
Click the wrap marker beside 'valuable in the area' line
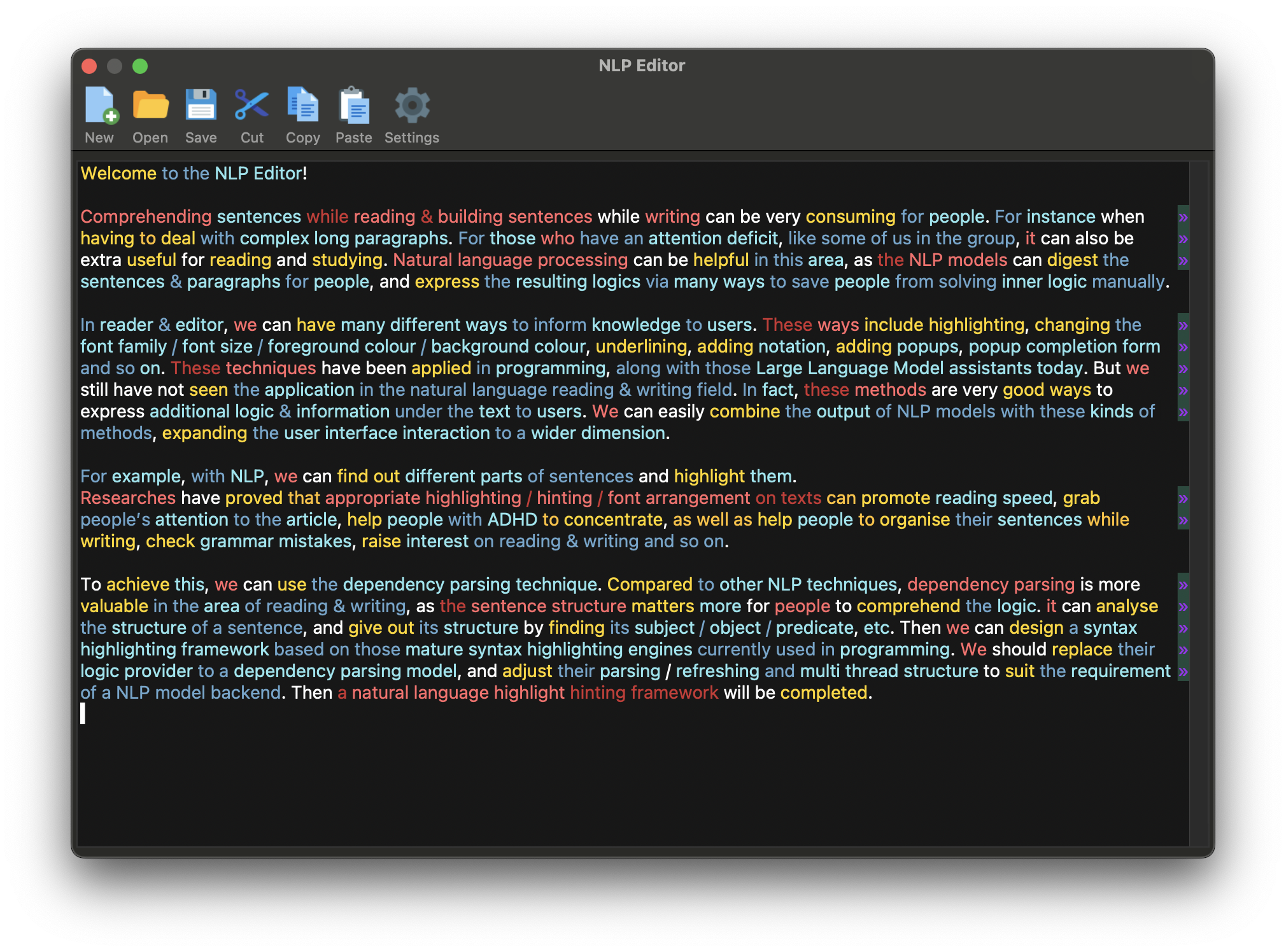point(1183,606)
